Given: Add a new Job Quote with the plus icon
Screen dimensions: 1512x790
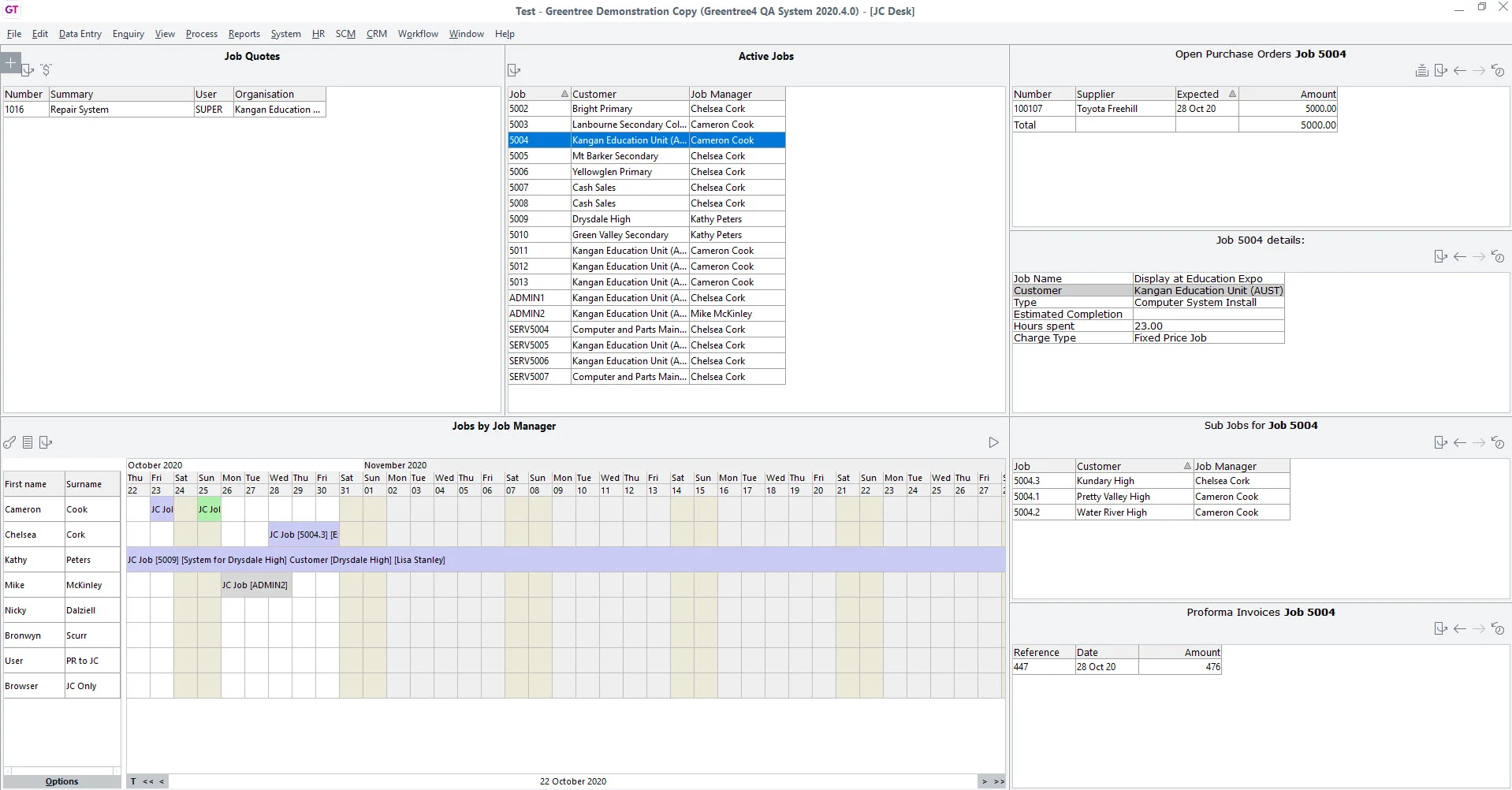Looking at the screenshot, I should tap(11, 63).
